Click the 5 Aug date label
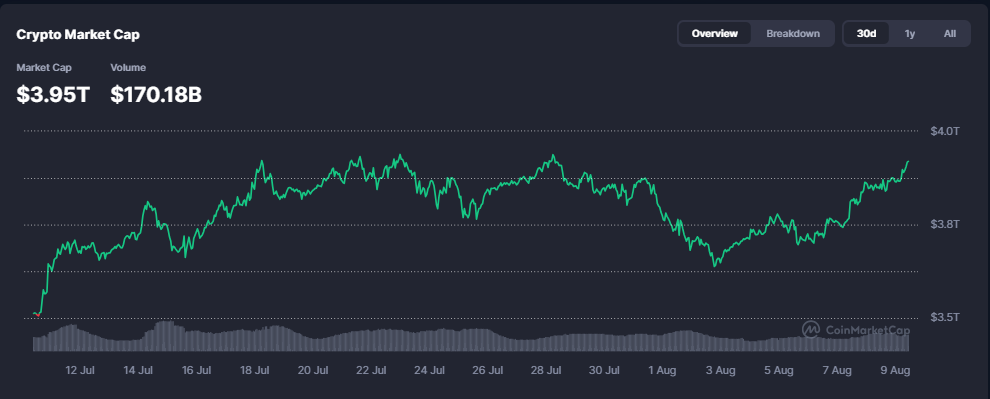Image resolution: width=990 pixels, height=399 pixels. pyautogui.click(x=778, y=371)
